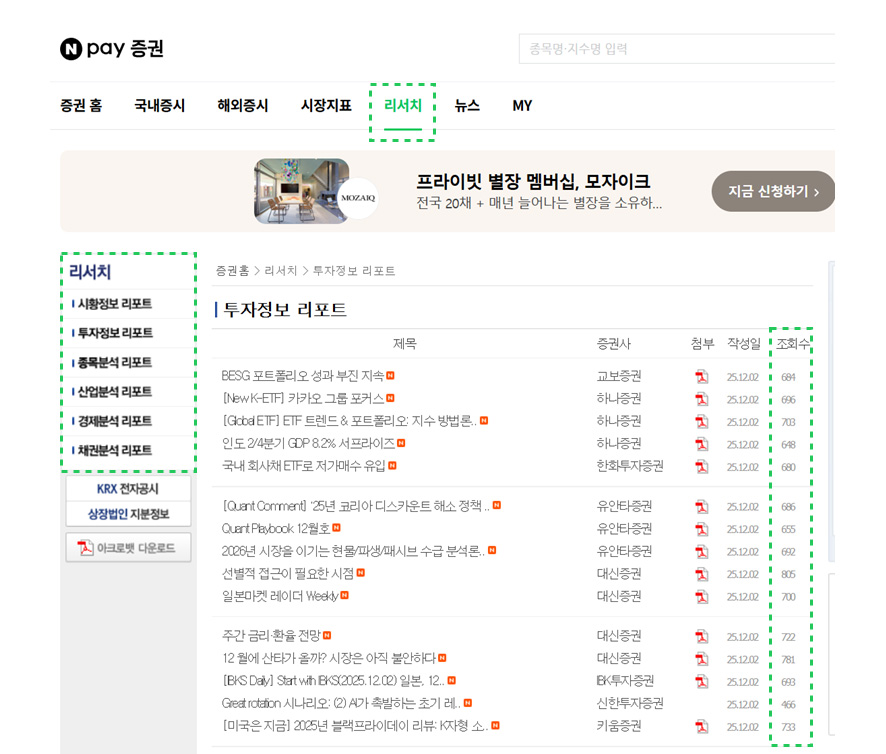Open PDF icon for Quant Playbook 12월호
Viewport: 886px width, 754px height.
(702, 529)
